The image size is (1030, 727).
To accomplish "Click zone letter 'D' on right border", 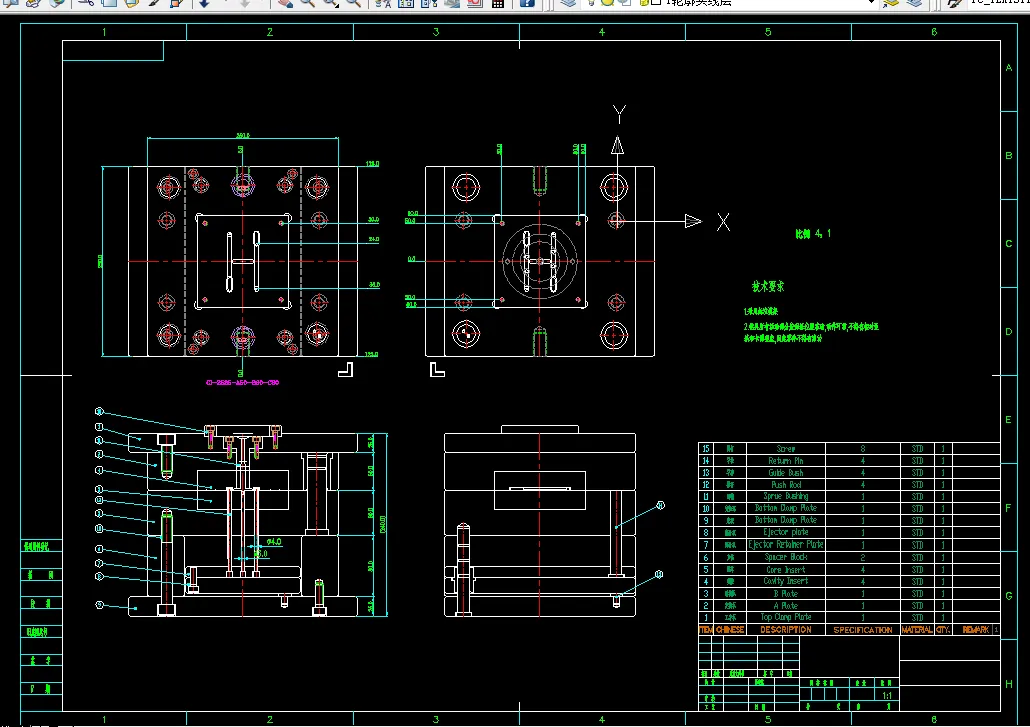I will [1009, 332].
